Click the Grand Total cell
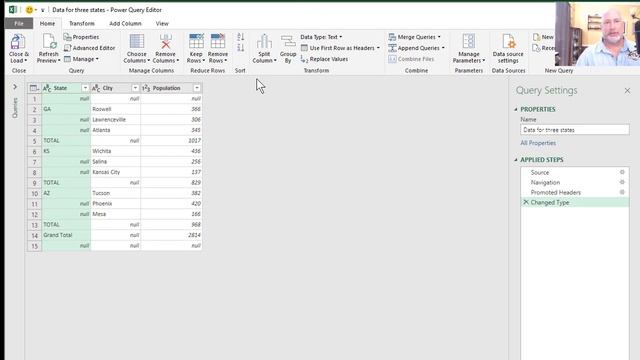This screenshot has height=360, width=640. click(66, 235)
